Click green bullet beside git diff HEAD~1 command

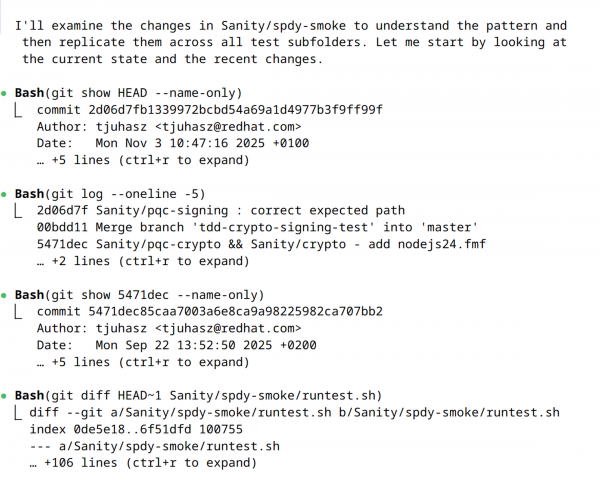pos(7,397)
